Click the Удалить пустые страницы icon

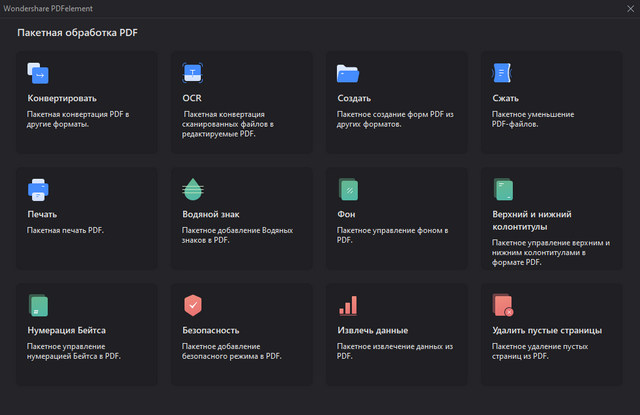click(502, 305)
